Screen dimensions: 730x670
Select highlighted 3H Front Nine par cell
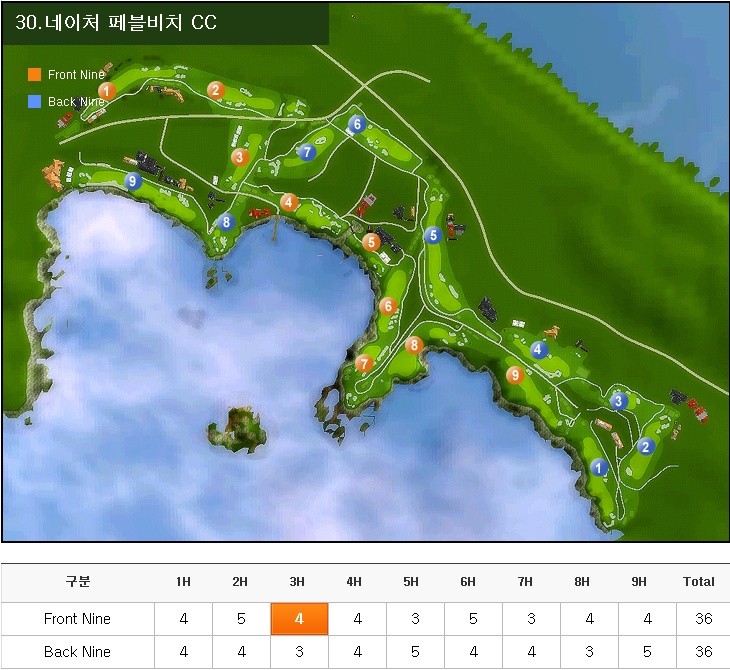click(x=298, y=619)
